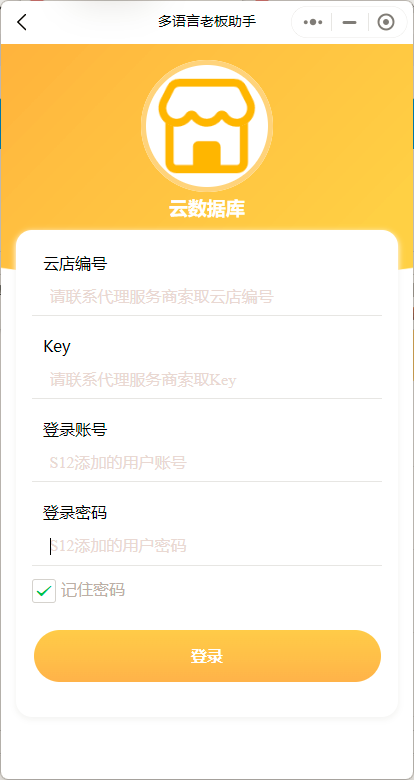The height and width of the screenshot is (780, 414).
Task: Click the green checkmark inside the checkbox
Action: tap(44, 591)
